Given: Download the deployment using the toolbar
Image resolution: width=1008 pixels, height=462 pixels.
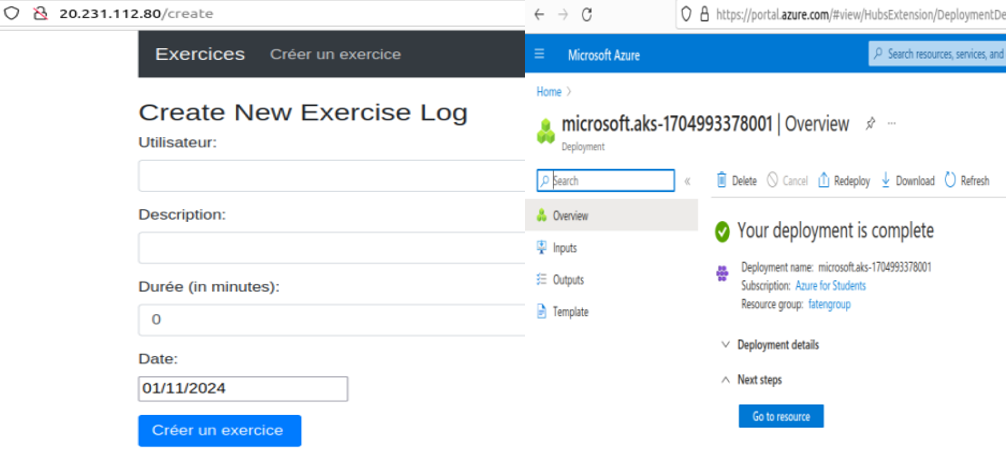Looking at the screenshot, I should 908,181.
